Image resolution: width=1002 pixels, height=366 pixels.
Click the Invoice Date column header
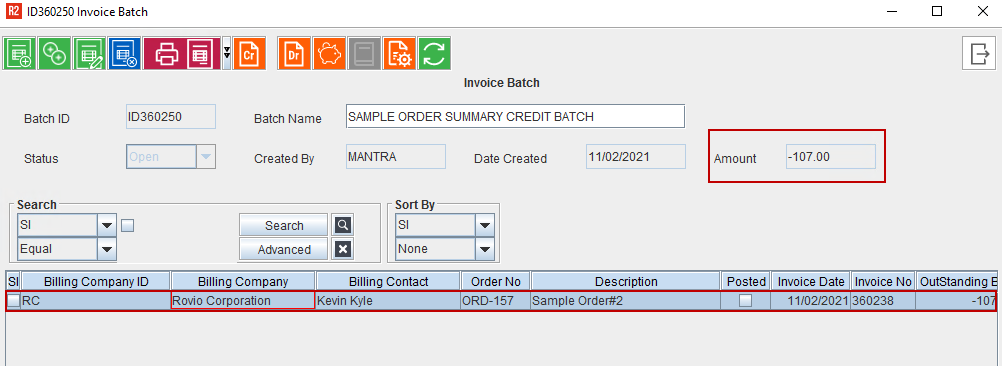810,281
